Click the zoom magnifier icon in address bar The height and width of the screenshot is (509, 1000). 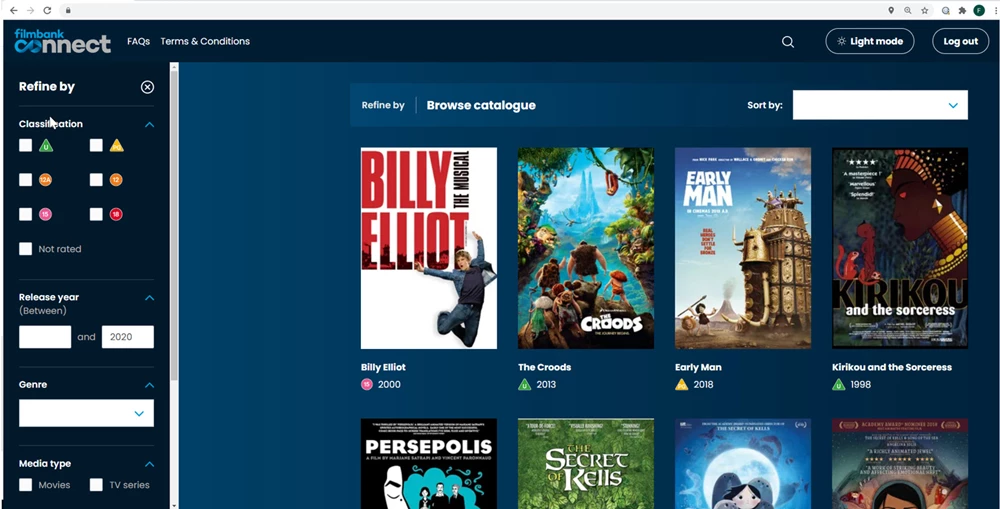click(x=908, y=10)
